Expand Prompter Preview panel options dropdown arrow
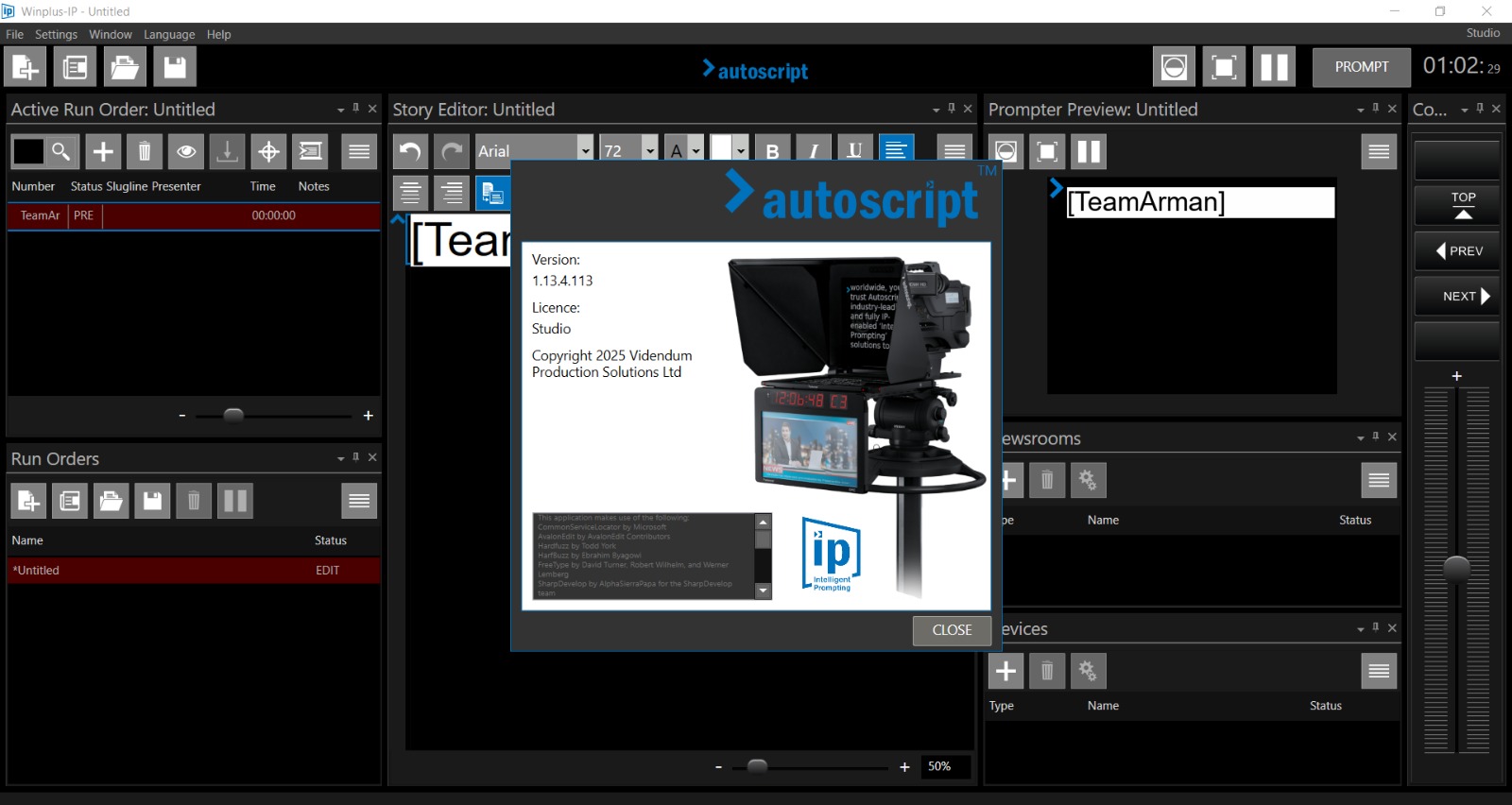 click(x=1360, y=110)
